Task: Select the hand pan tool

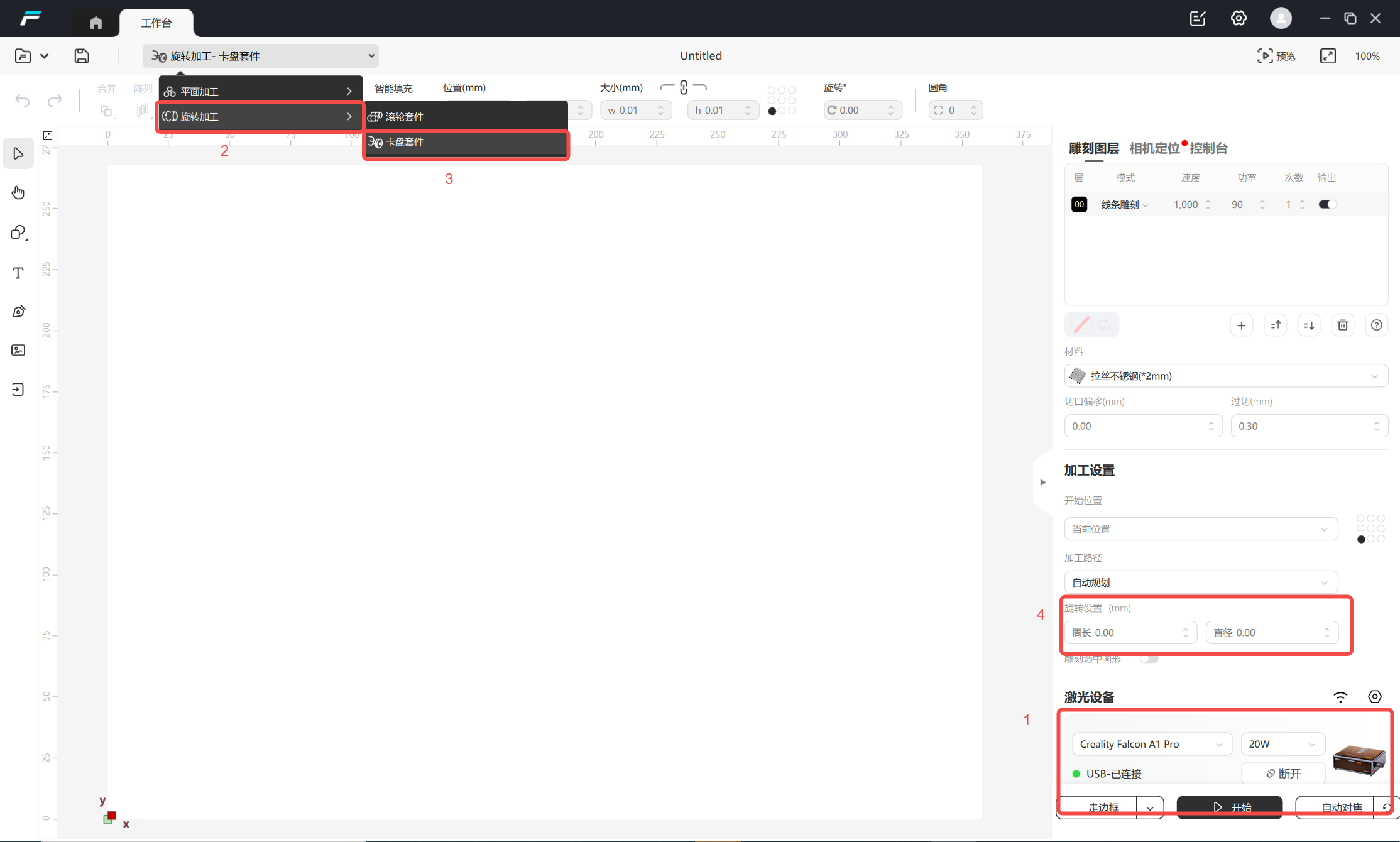Action: [x=18, y=192]
